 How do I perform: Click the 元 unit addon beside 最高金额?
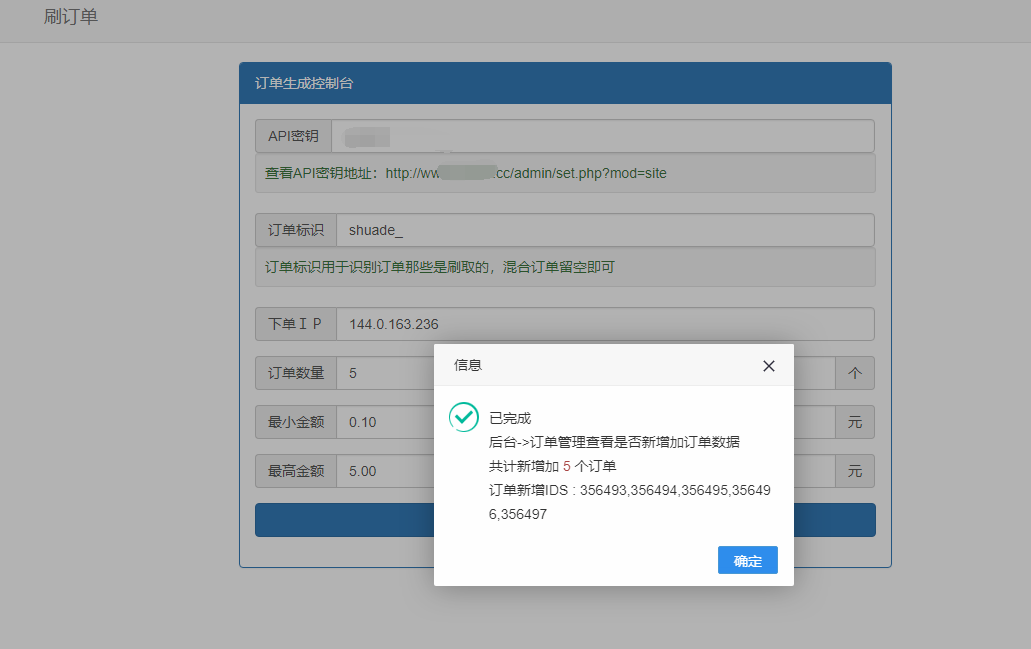point(854,471)
